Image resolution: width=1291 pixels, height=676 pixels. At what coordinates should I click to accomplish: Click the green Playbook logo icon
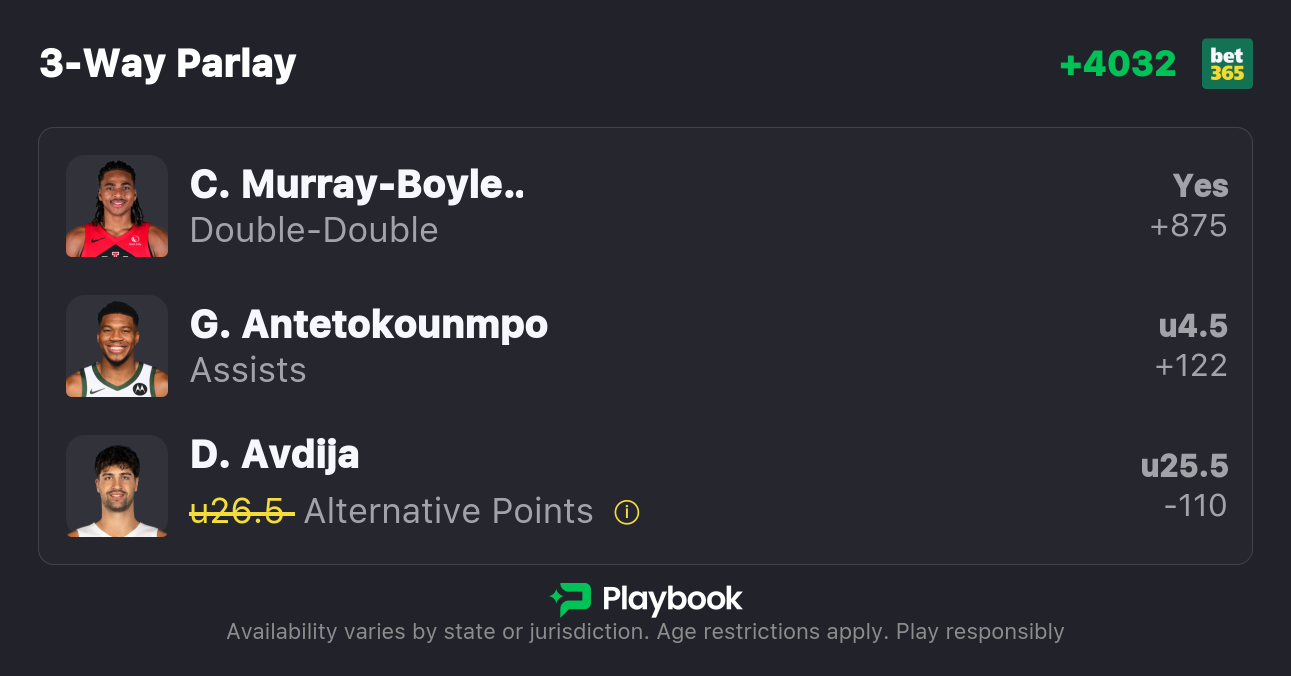pos(570,599)
